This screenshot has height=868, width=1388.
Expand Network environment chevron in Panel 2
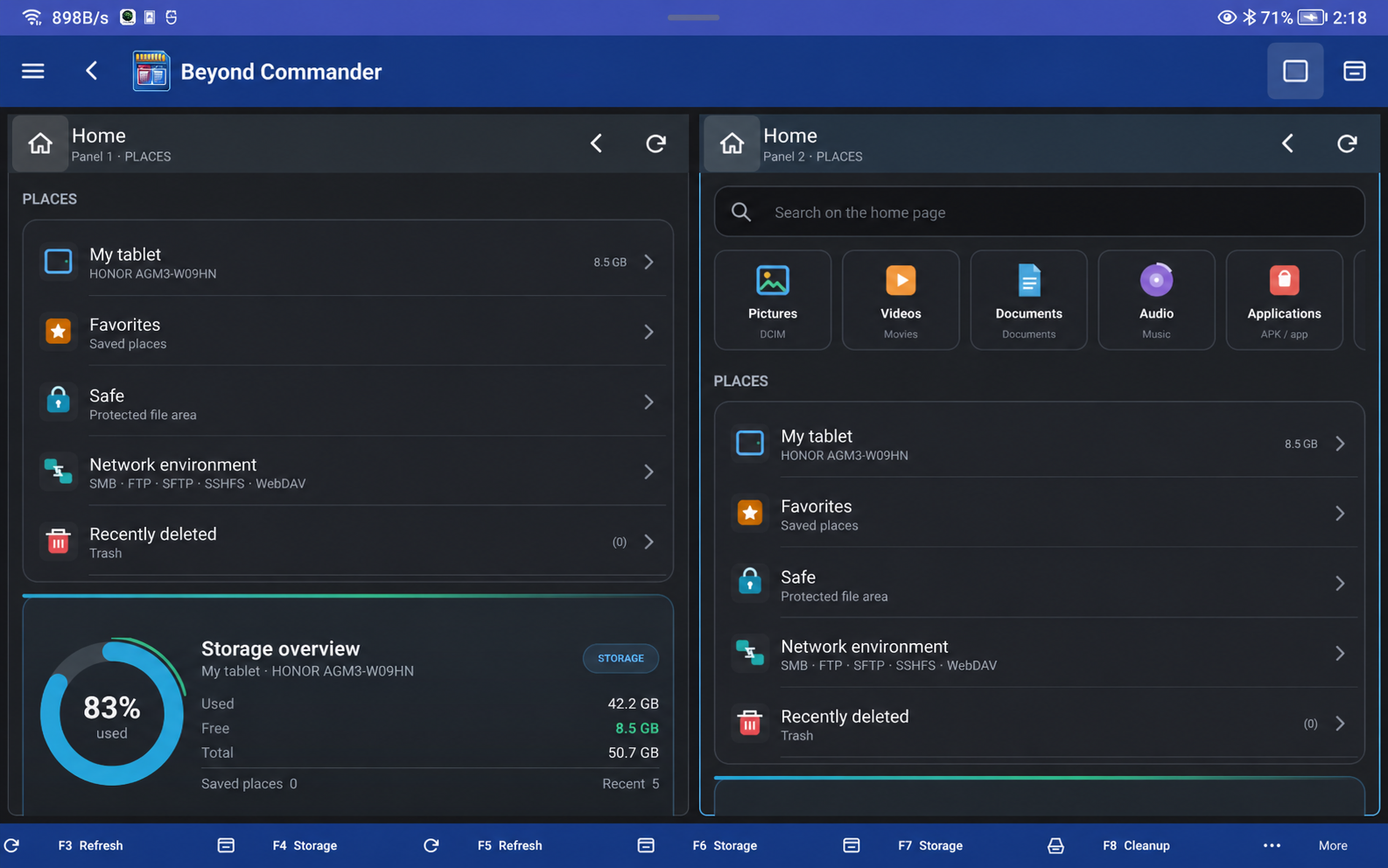[x=1340, y=654]
